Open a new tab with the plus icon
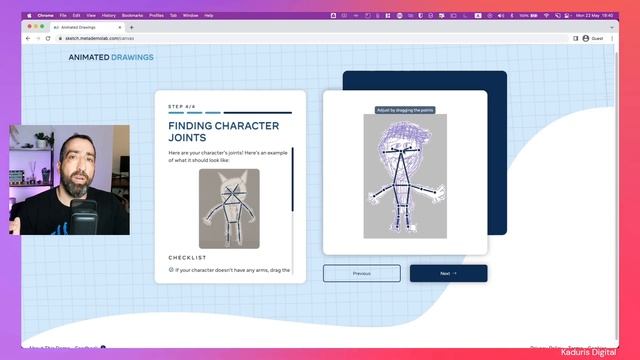The height and width of the screenshot is (360, 640). [131, 27]
